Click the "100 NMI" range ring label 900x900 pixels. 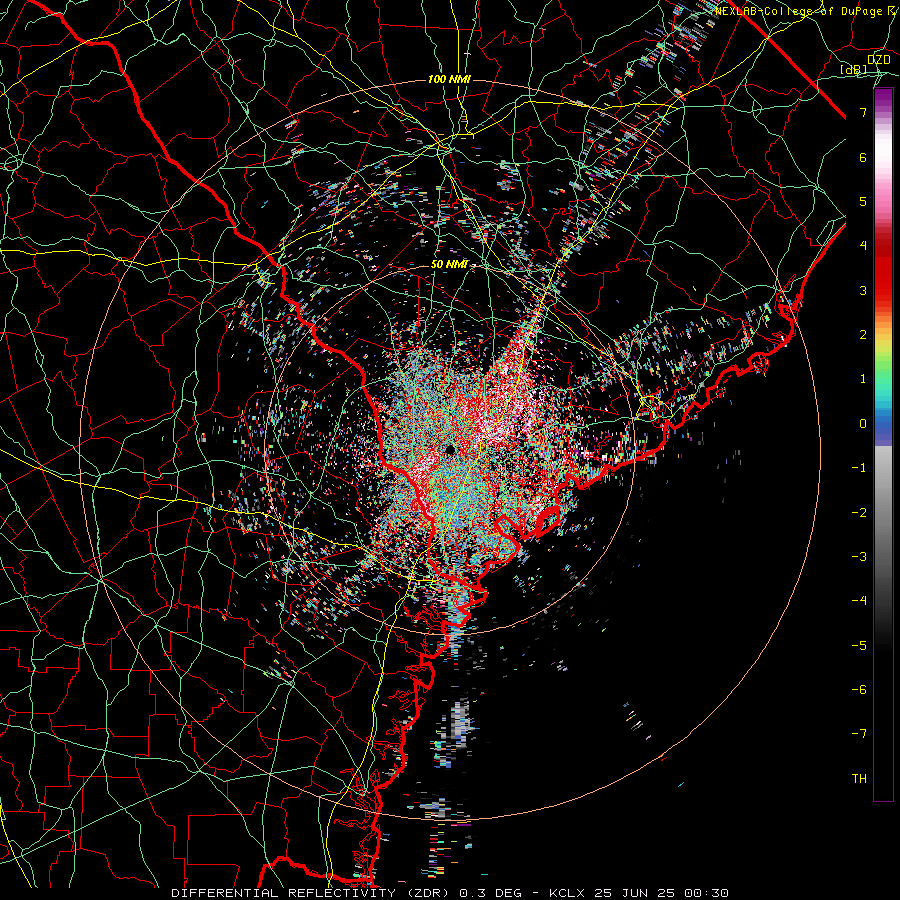pyautogui.click(x=449, y=79)
